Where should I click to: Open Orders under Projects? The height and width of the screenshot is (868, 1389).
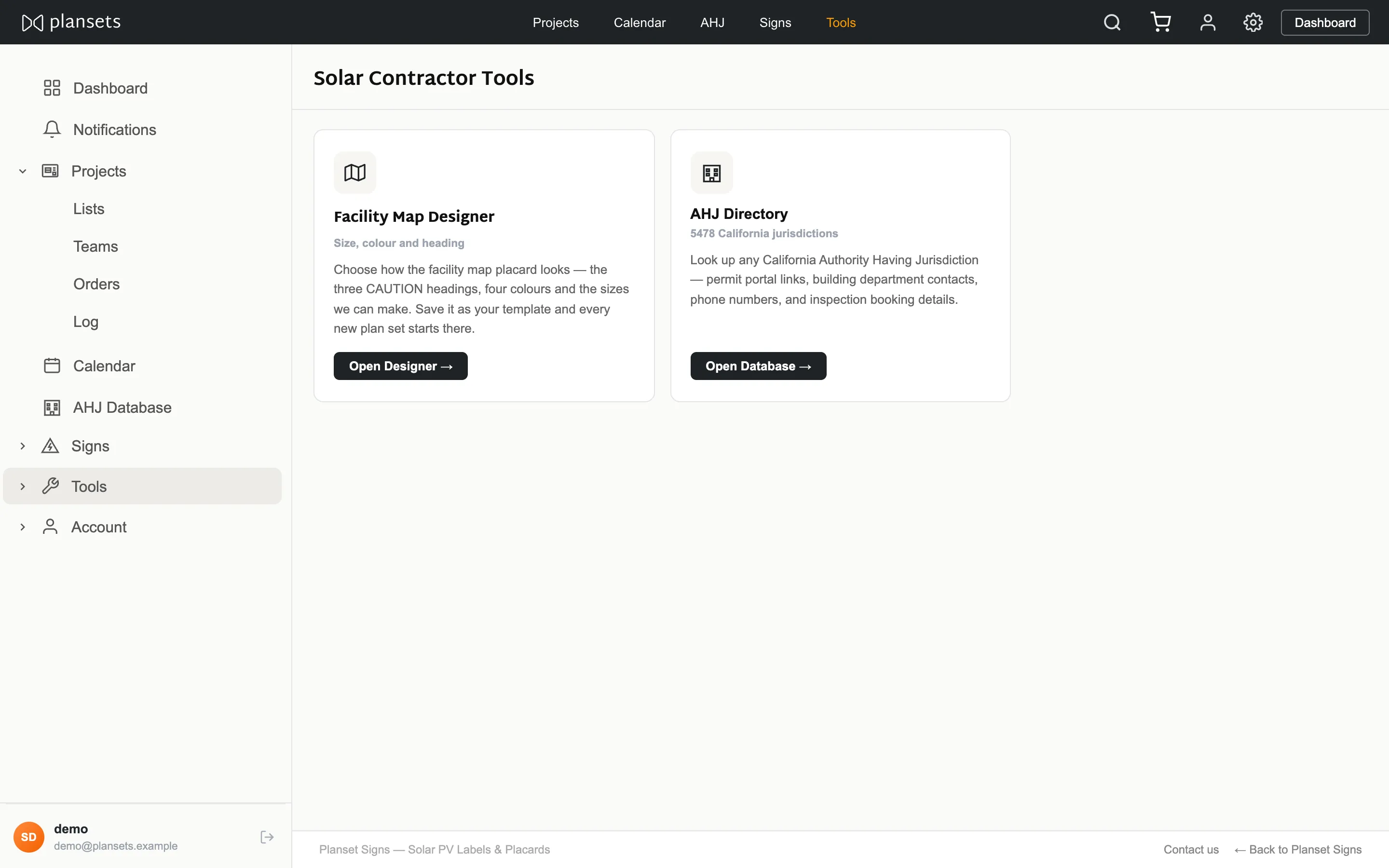96,284
